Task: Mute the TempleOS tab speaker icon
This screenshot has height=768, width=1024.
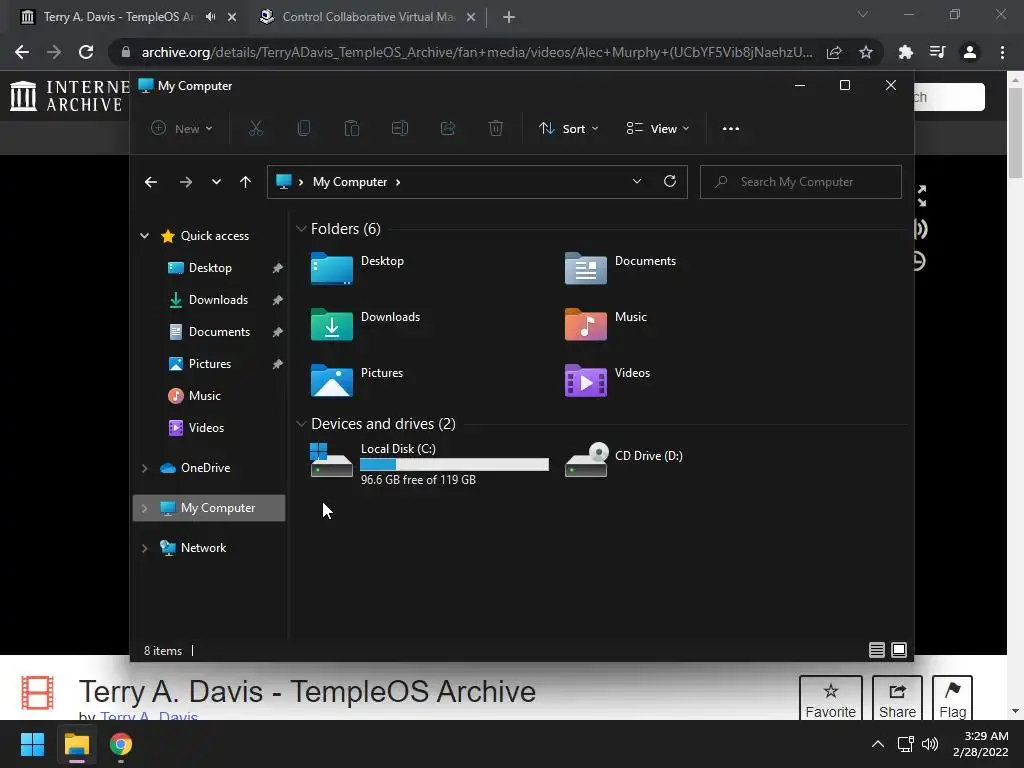Action: click(x=210, y=17)
